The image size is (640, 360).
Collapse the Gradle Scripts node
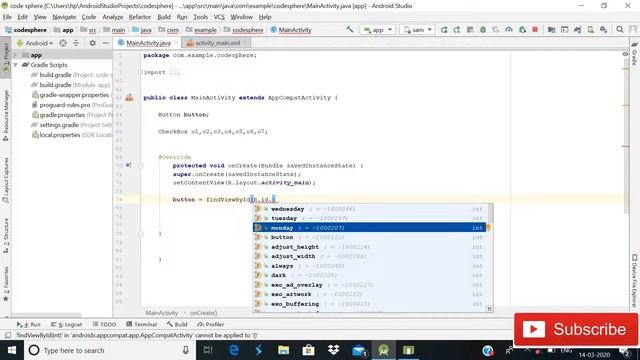16,65
